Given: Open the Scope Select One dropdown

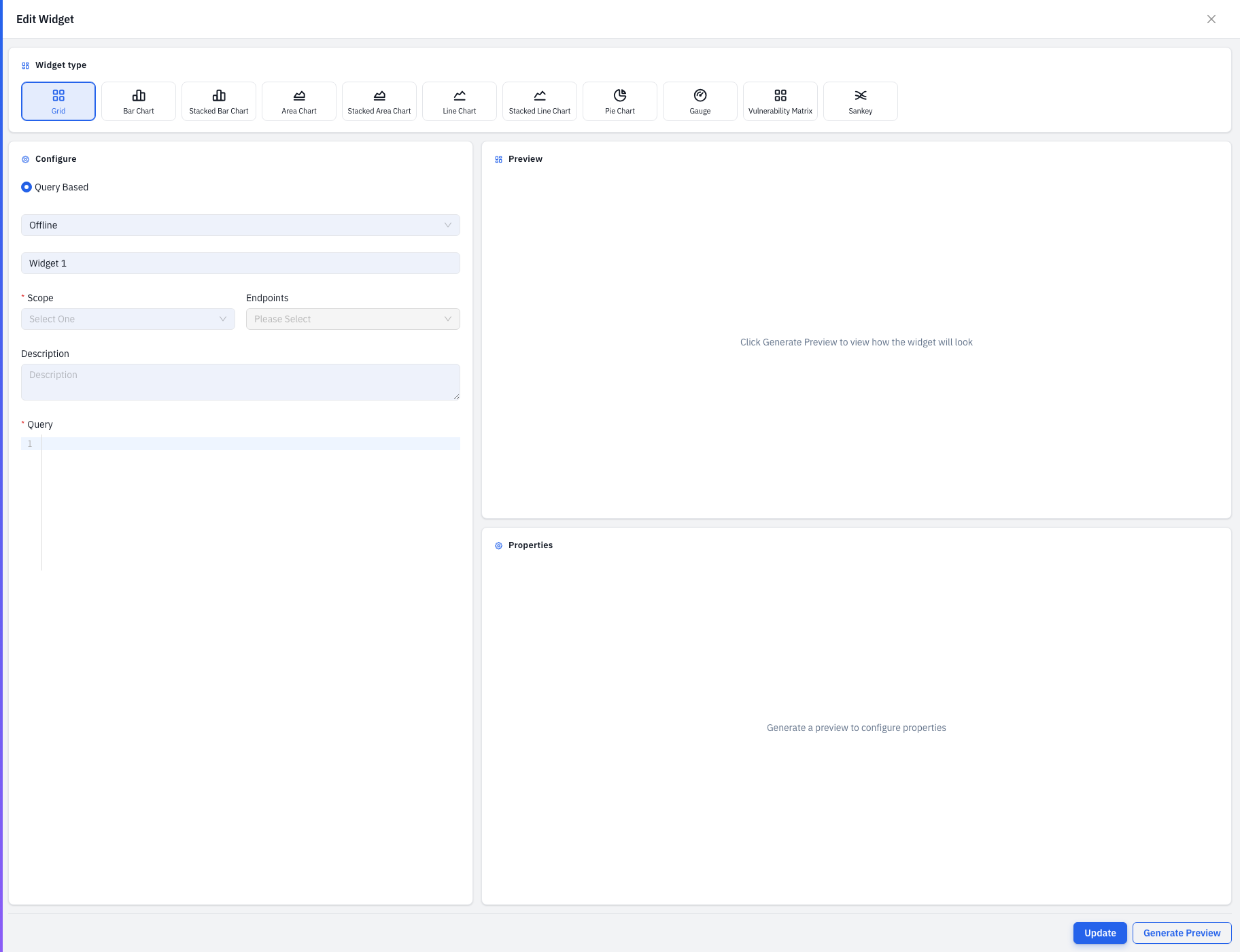Looking at the screenshot, I should 128,319.
